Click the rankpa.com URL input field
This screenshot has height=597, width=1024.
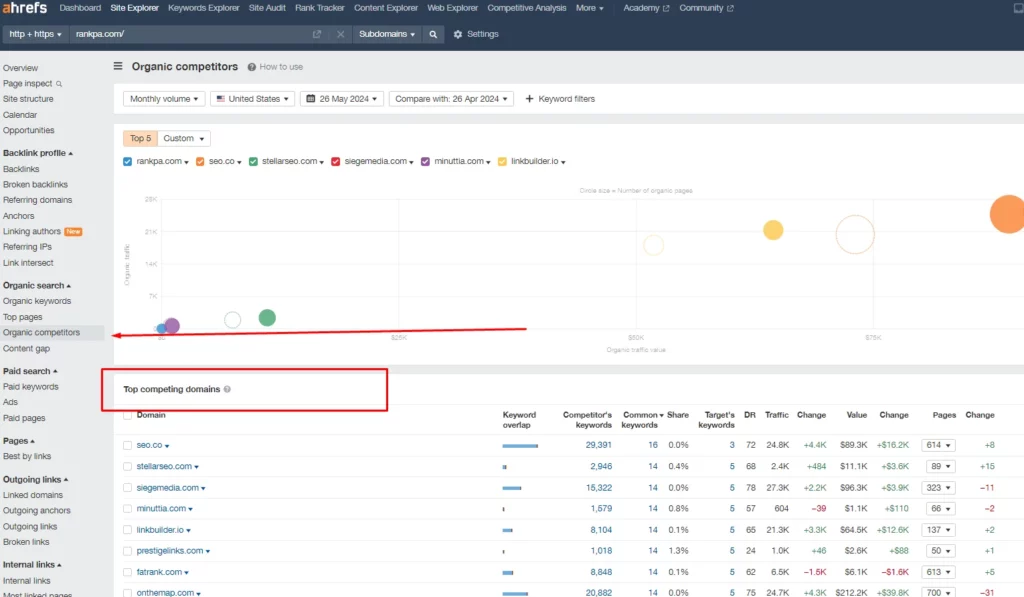coord(189,34)
